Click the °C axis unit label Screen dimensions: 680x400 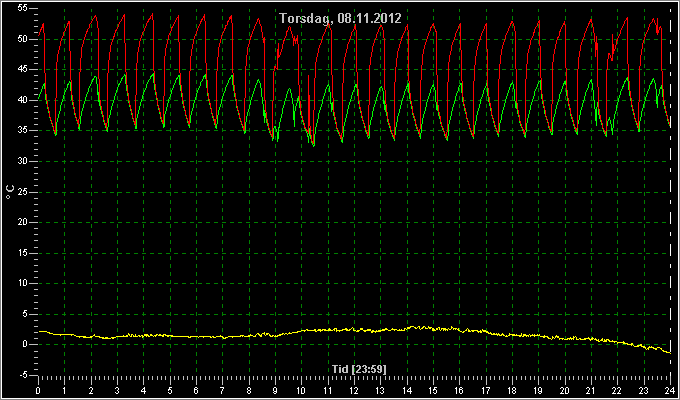point(10,192)
